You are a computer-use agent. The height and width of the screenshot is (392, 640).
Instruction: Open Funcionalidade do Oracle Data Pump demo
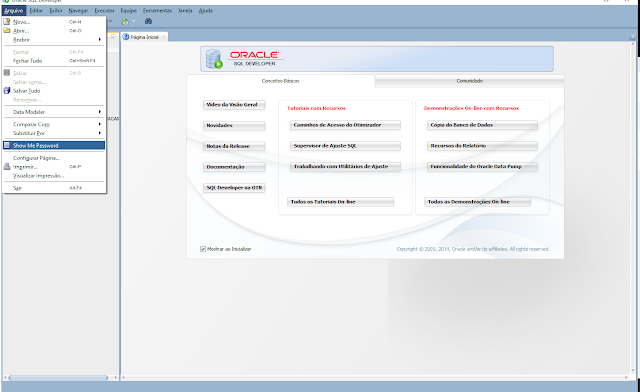click(x=482, y=167)
